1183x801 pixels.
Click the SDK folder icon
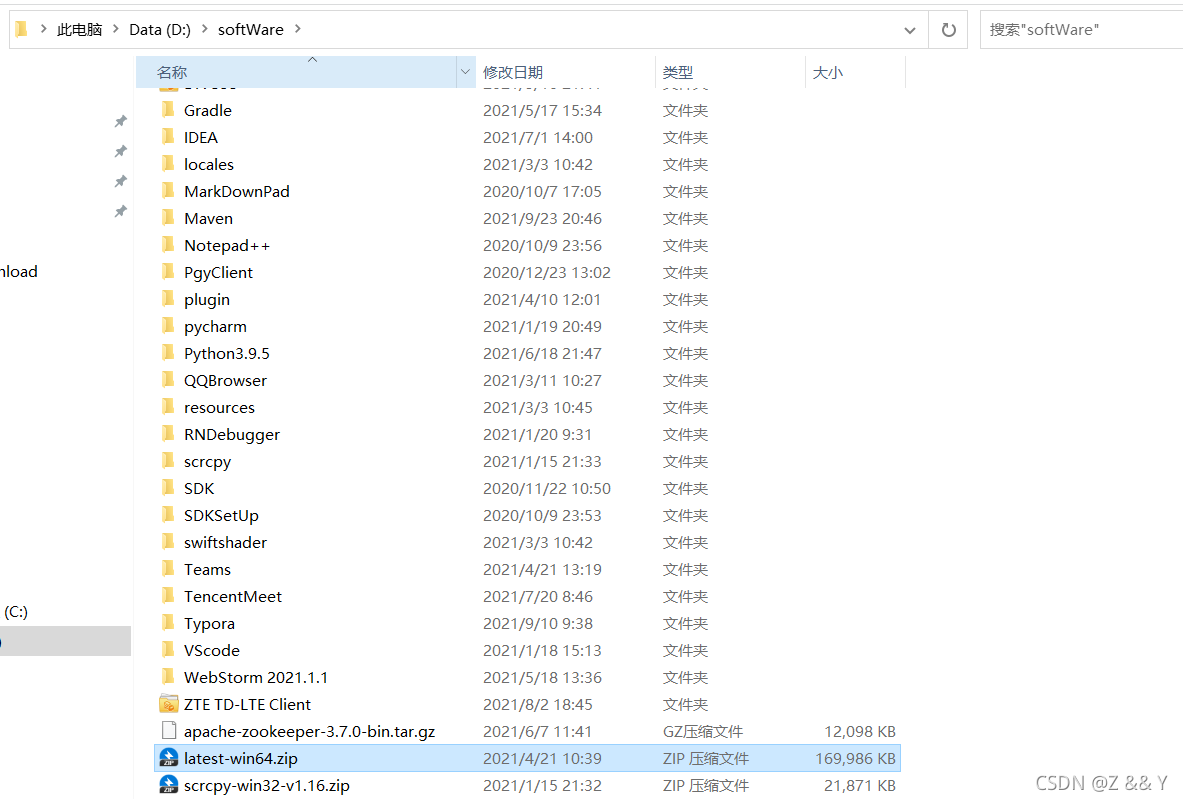click(x=168, y=489)
